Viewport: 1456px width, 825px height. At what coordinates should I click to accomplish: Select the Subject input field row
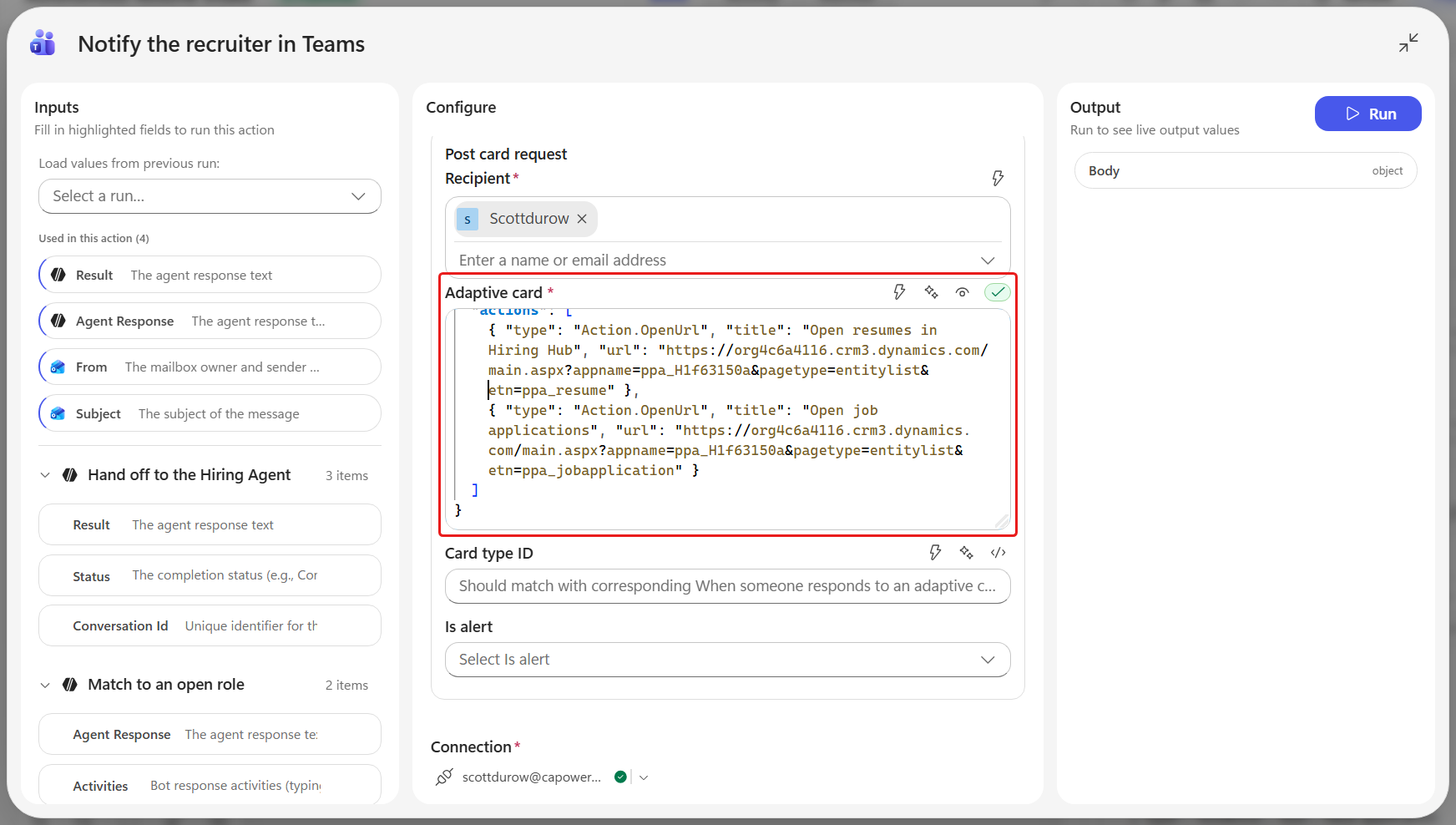pos(210,413)
